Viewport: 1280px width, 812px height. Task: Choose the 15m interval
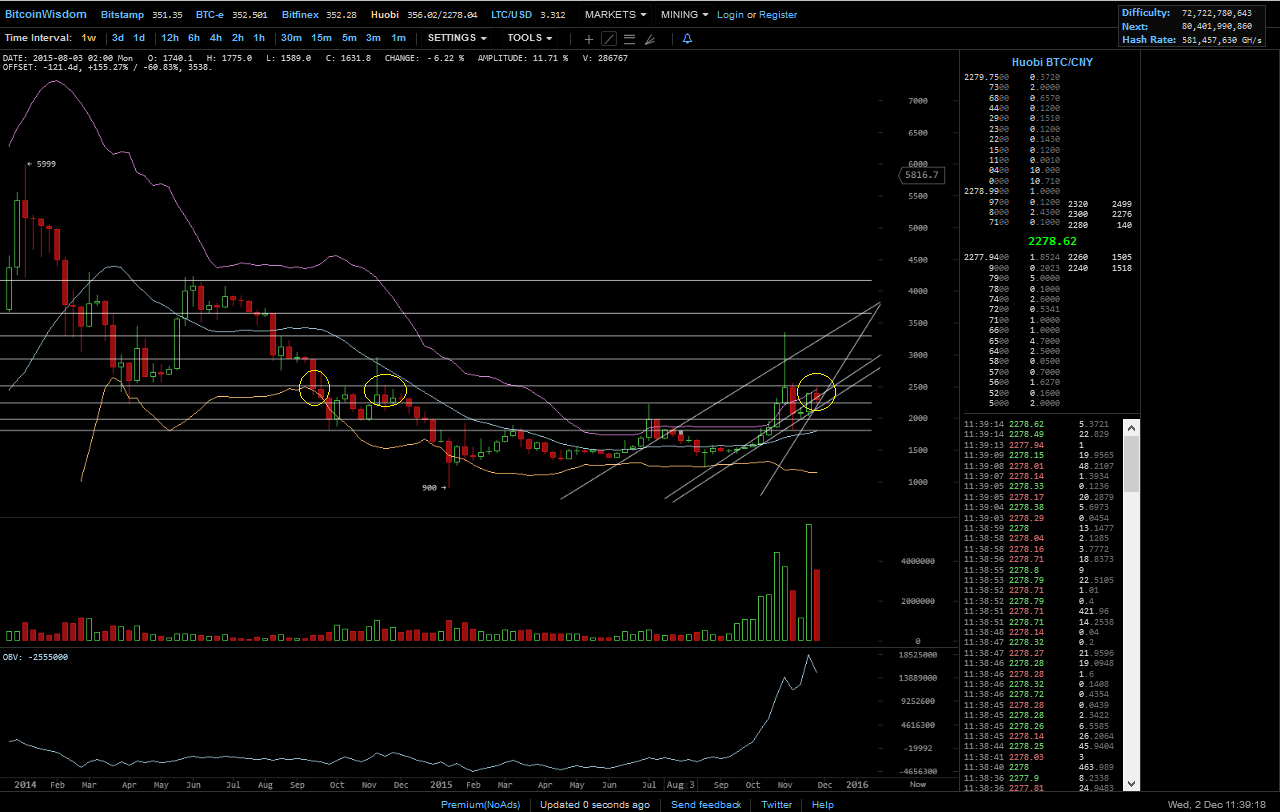[321, 38]
